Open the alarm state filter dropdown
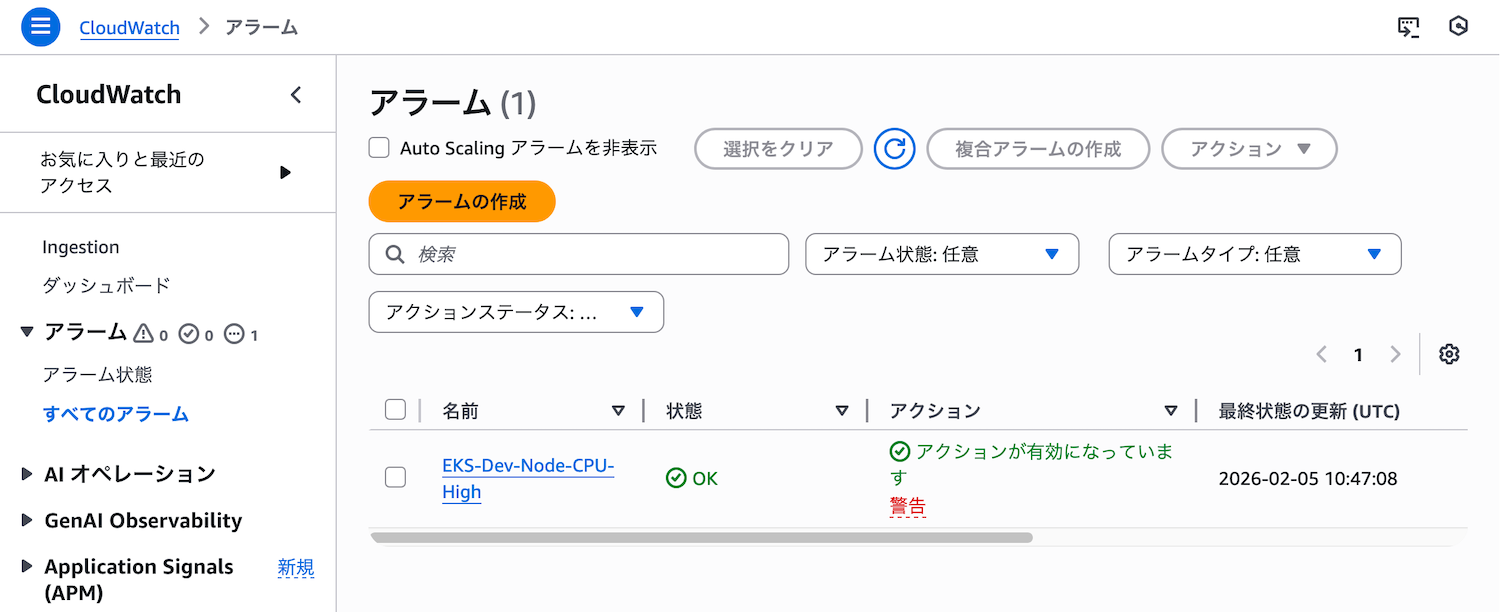This screenshot has width=1500, height=612. pyautogui.click(x=941, y=254)
